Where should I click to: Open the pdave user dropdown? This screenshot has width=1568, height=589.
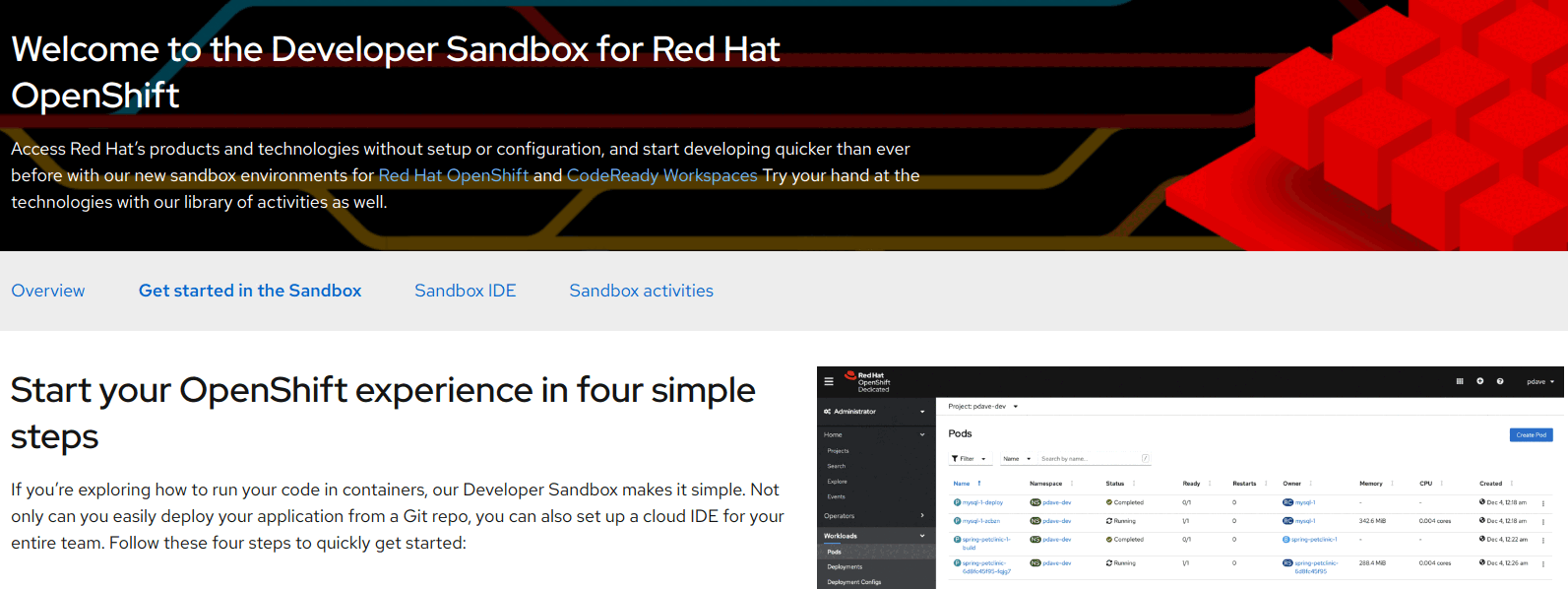1540,381
